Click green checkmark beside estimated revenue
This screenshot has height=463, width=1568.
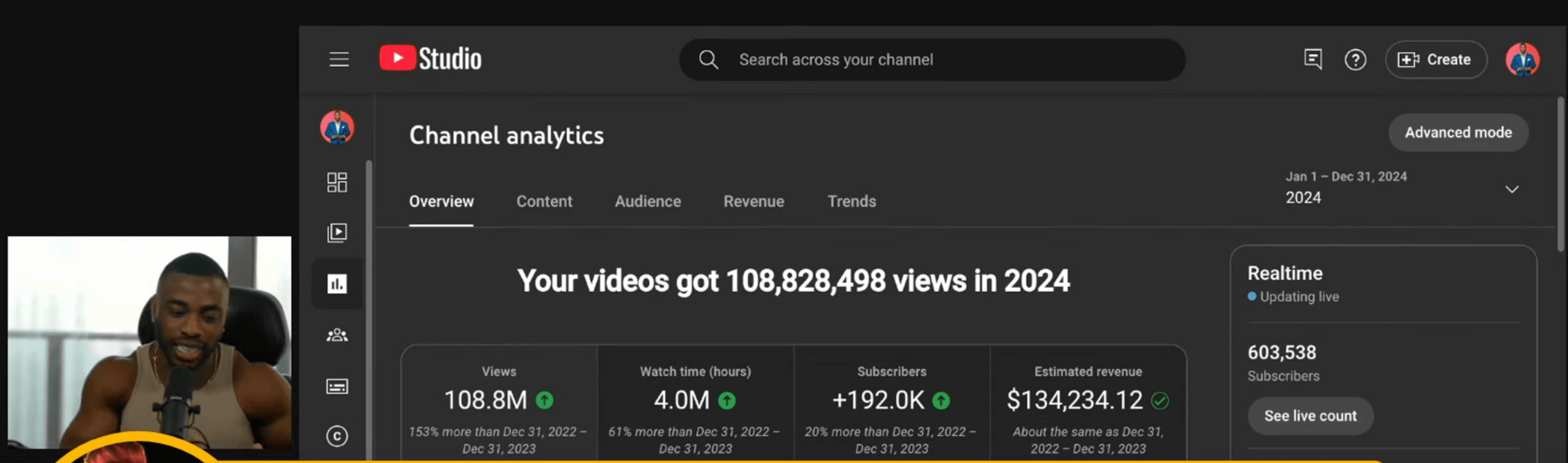coord(1160,400)
